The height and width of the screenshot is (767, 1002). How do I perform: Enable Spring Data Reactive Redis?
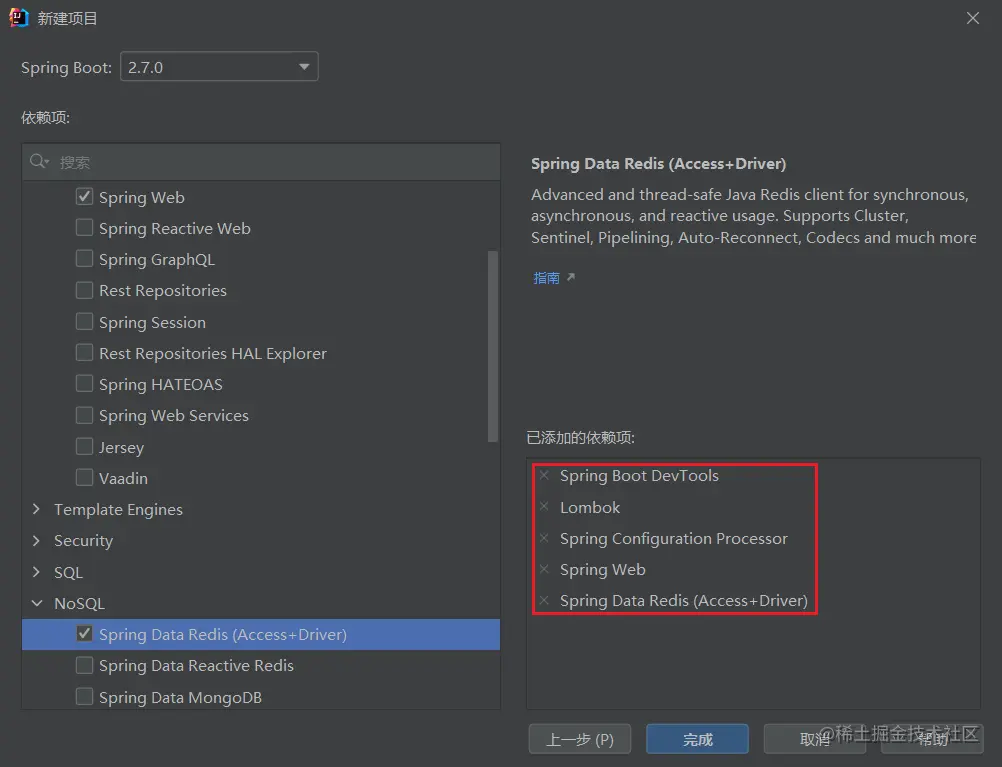pyautogui.click(x=84, y=665)
